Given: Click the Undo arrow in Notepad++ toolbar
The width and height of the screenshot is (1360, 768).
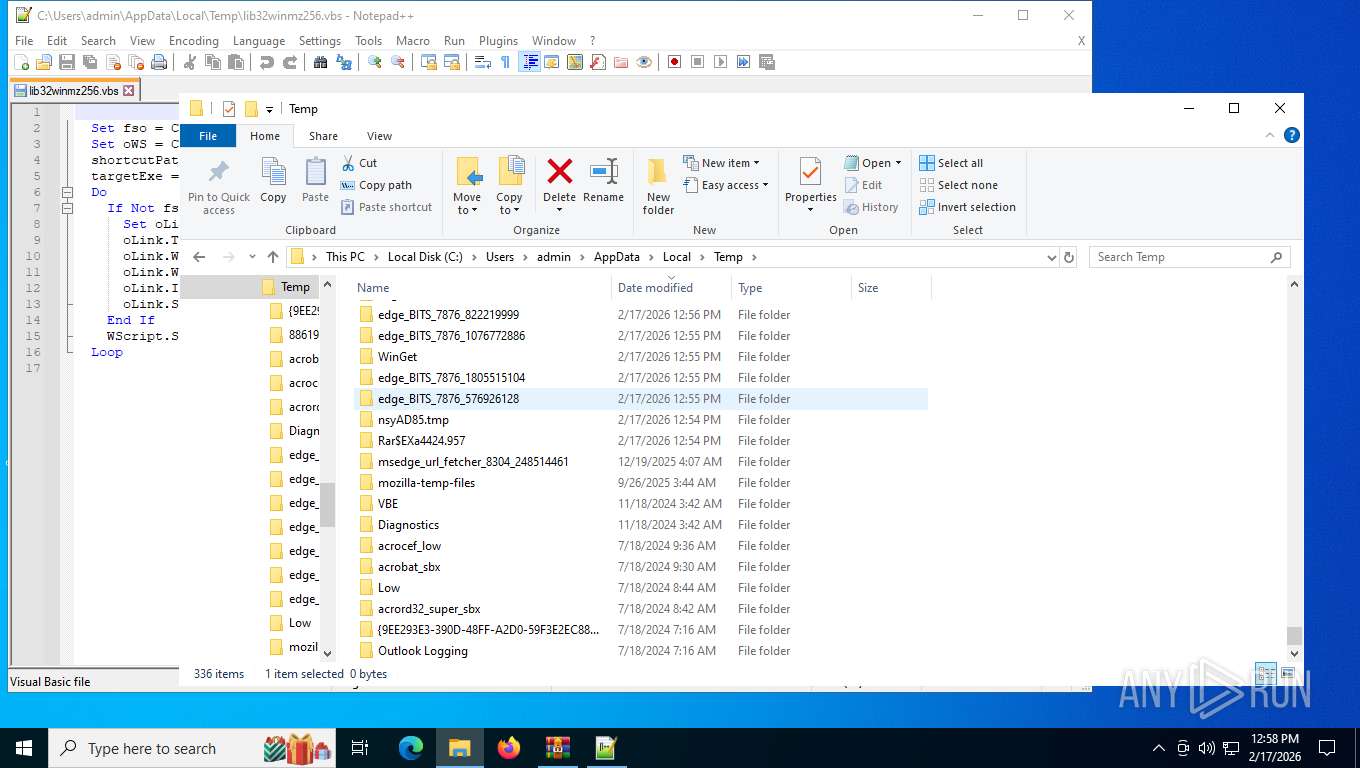Looking at the screenshot, I should coord(266,62).
